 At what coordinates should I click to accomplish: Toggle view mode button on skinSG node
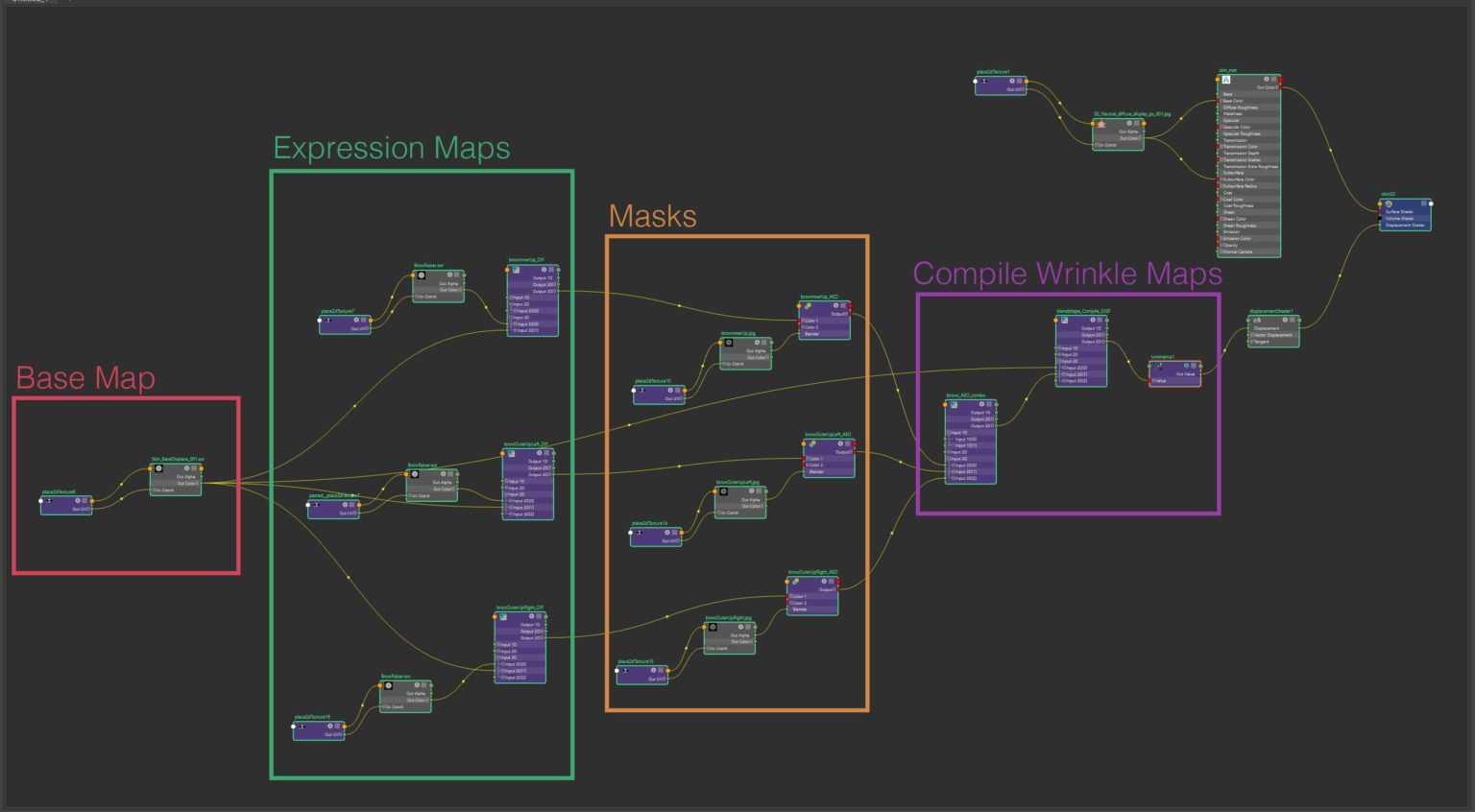(x=1424, y=203)
